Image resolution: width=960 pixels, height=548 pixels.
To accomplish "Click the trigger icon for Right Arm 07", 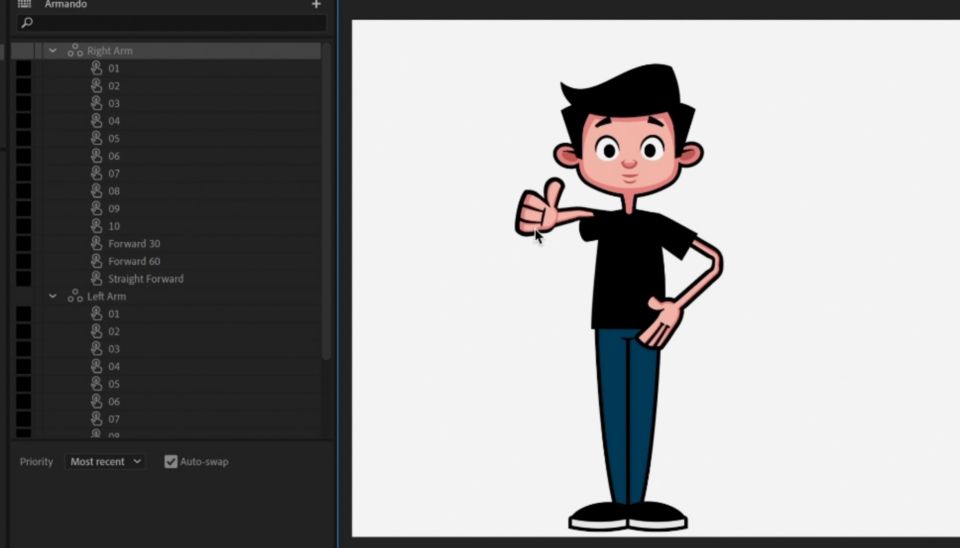I will click(97, 173).
